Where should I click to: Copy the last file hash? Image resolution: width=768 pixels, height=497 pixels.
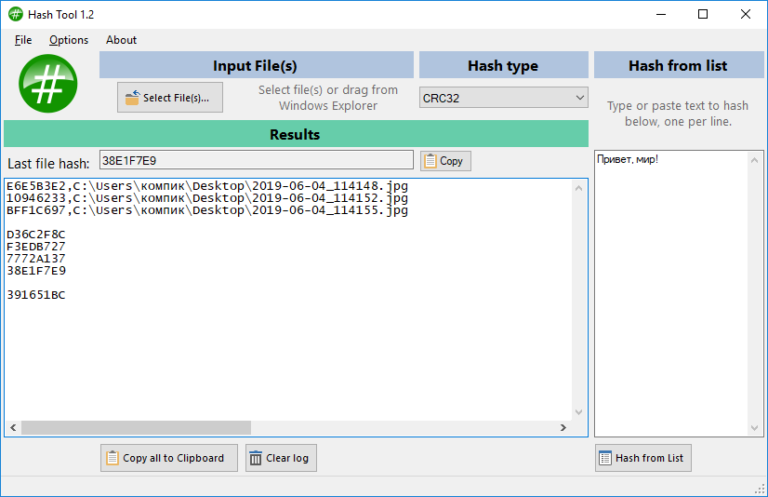click(445, 161)
